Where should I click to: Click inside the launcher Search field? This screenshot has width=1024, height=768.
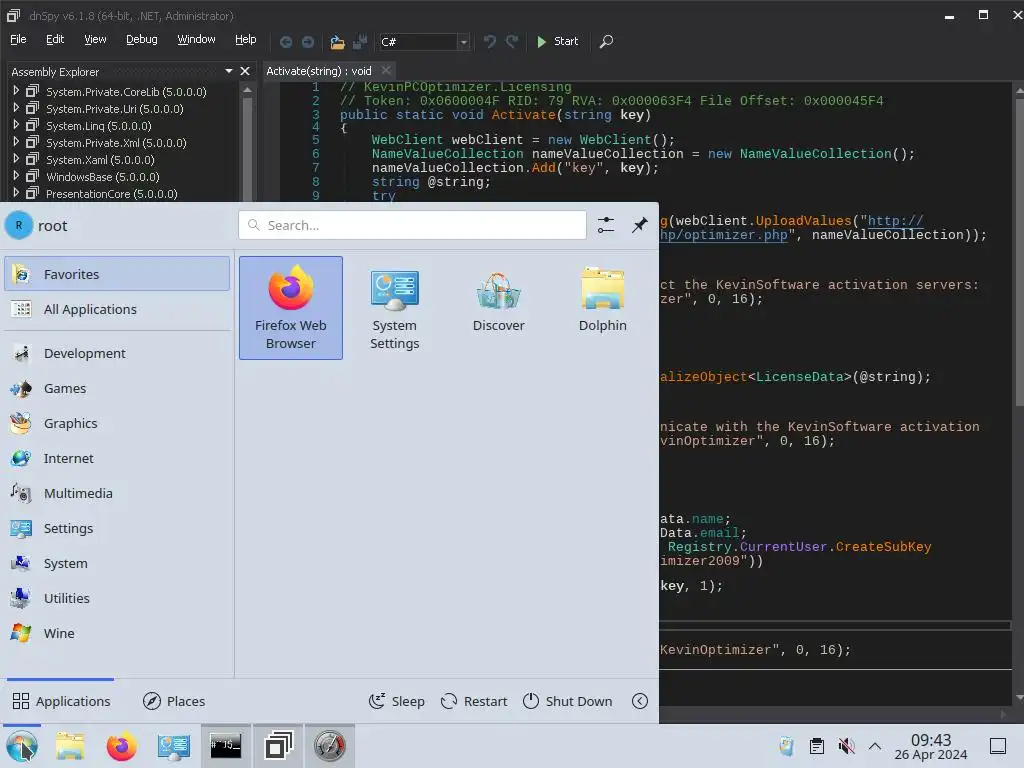(x=412, y=225)
